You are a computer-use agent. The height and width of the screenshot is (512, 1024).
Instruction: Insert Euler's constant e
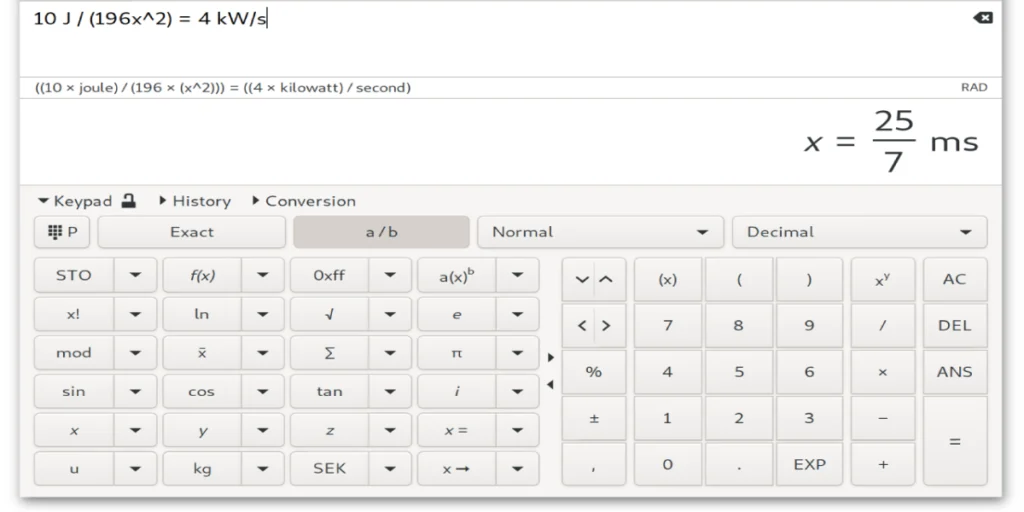tap(456, 314)
